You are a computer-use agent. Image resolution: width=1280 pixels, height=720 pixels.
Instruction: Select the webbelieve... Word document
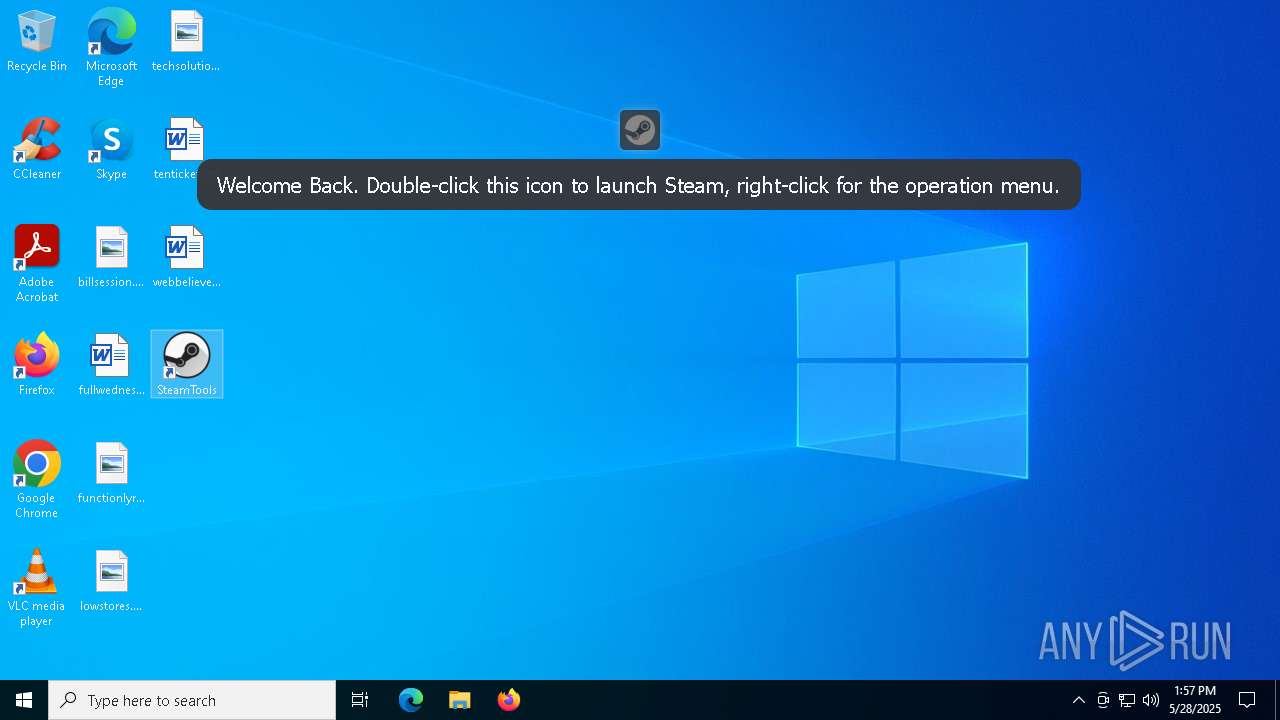click(186, 258)
